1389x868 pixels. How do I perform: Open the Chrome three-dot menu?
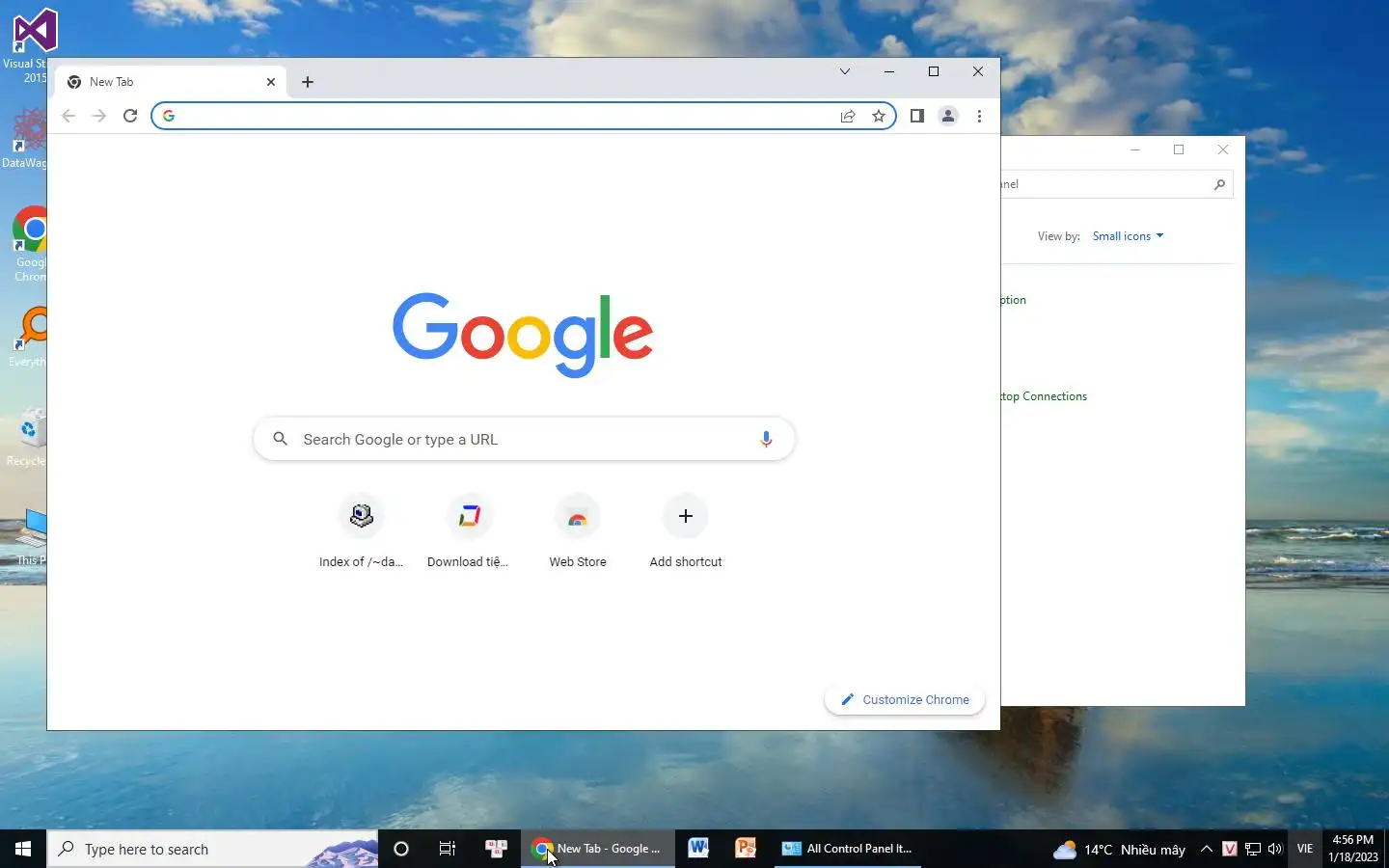tap(979, 116)
